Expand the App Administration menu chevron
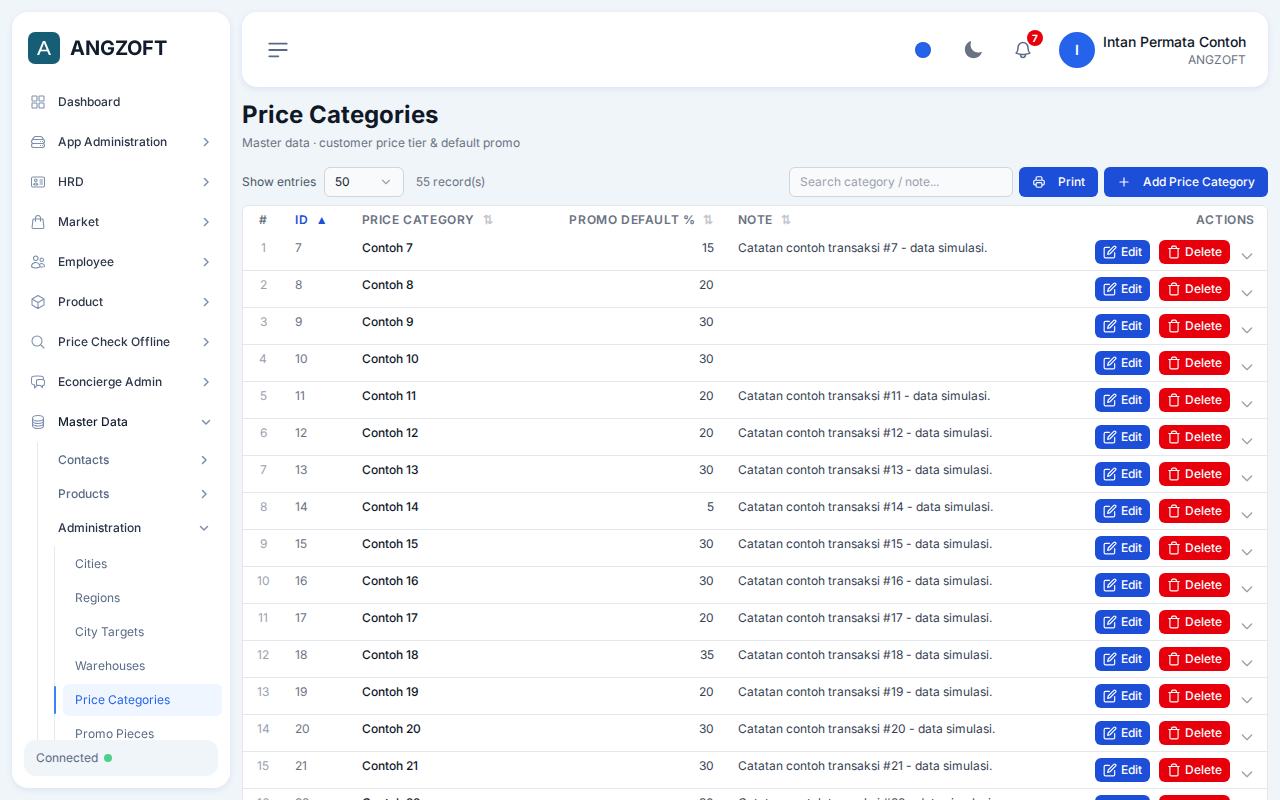This screenshot has width=1280, height=800. tap(206, 142)
